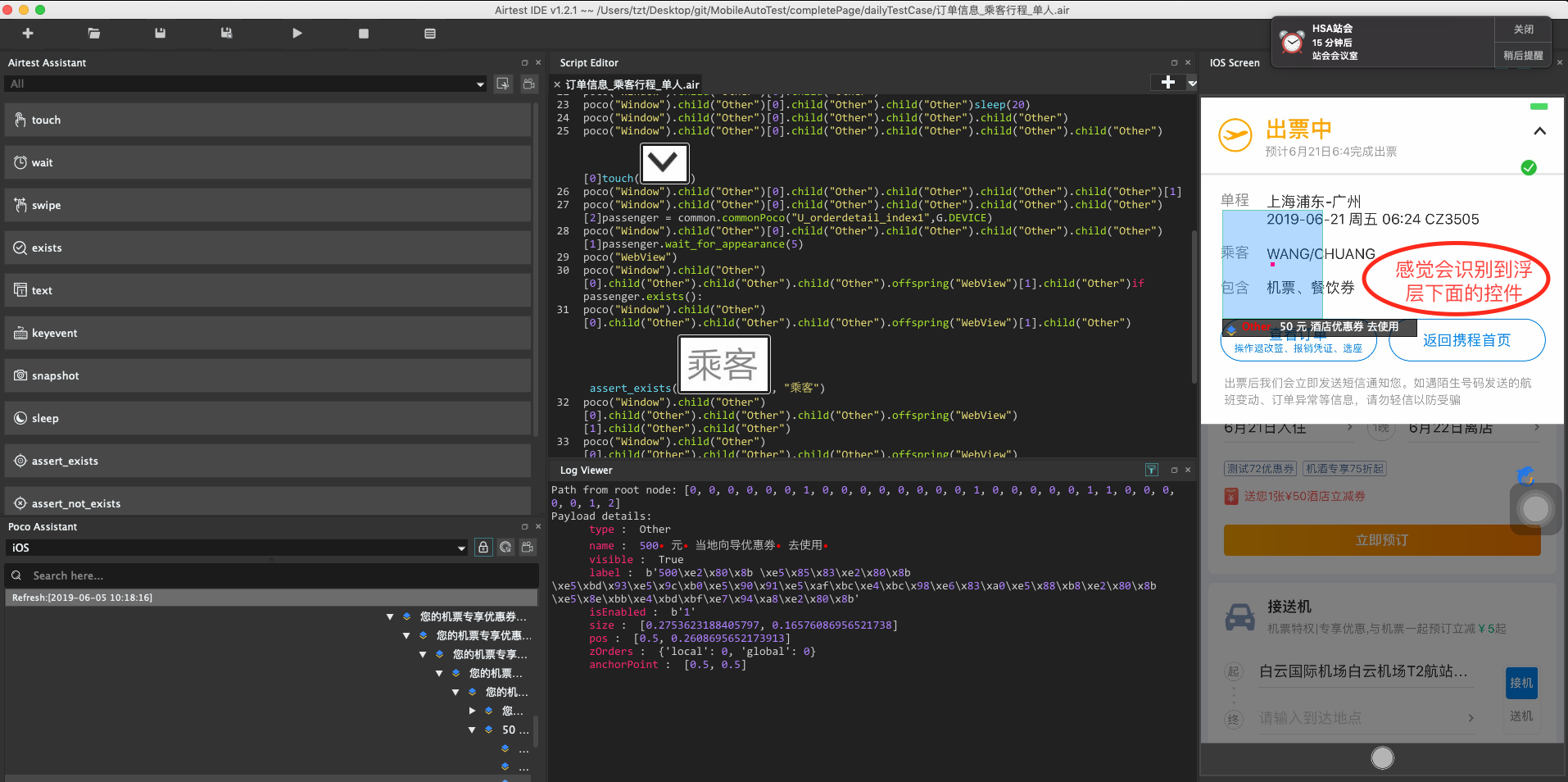Open the report view icon in the toolbar

430,34
